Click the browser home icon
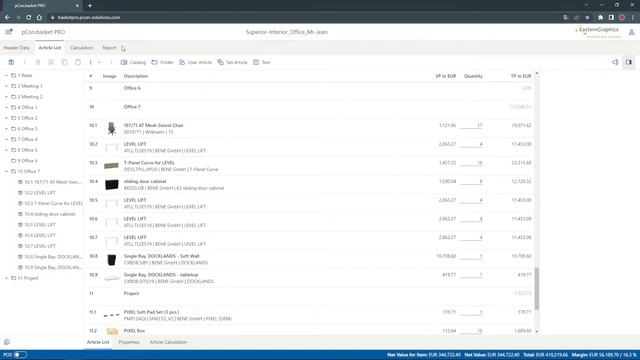The height and width of the screenshot is (360, 640). 39,18
